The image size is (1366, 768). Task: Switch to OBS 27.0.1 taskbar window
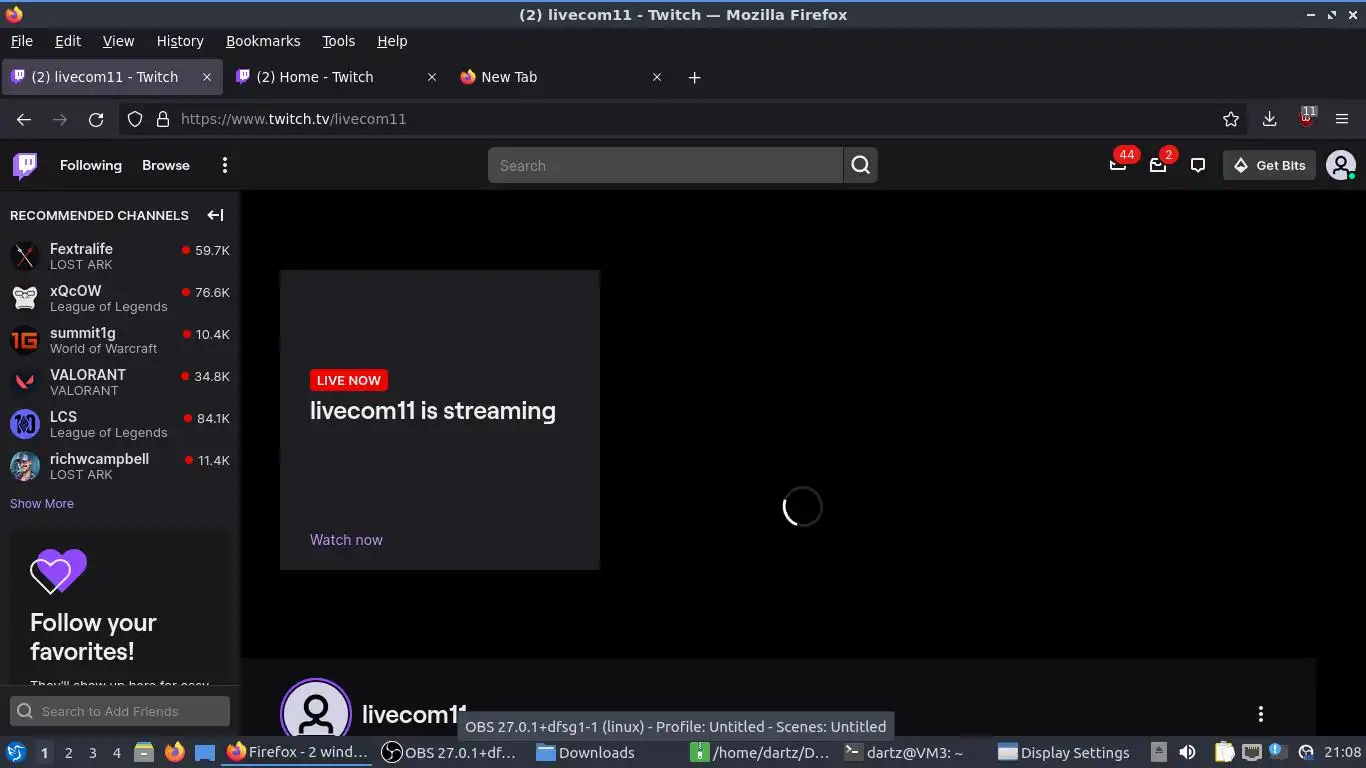pos(451,752)
